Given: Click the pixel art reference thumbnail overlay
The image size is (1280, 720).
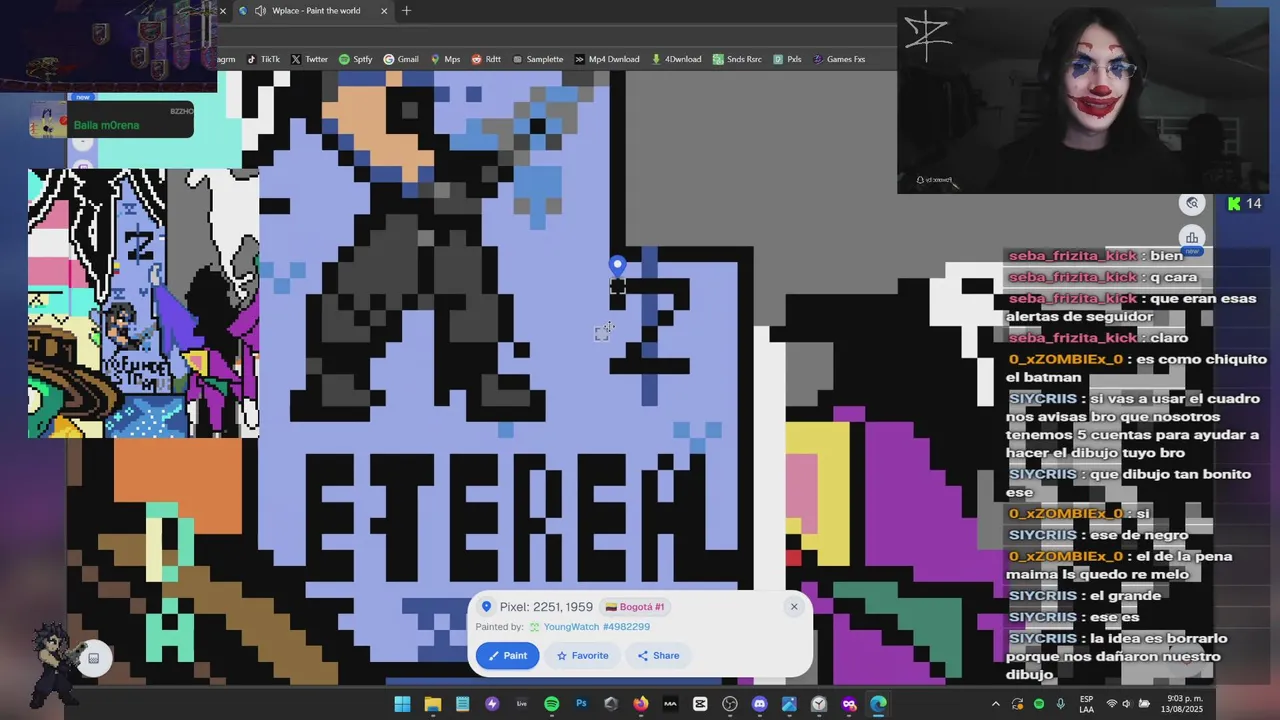Looking at the screenshot, I should [144, 303].
